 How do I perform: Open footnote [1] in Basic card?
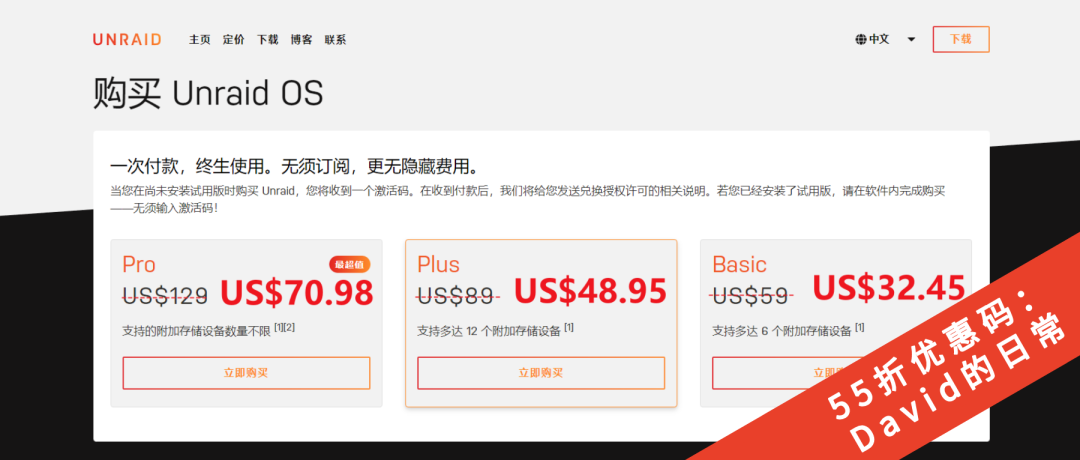[x=860, y=328]
